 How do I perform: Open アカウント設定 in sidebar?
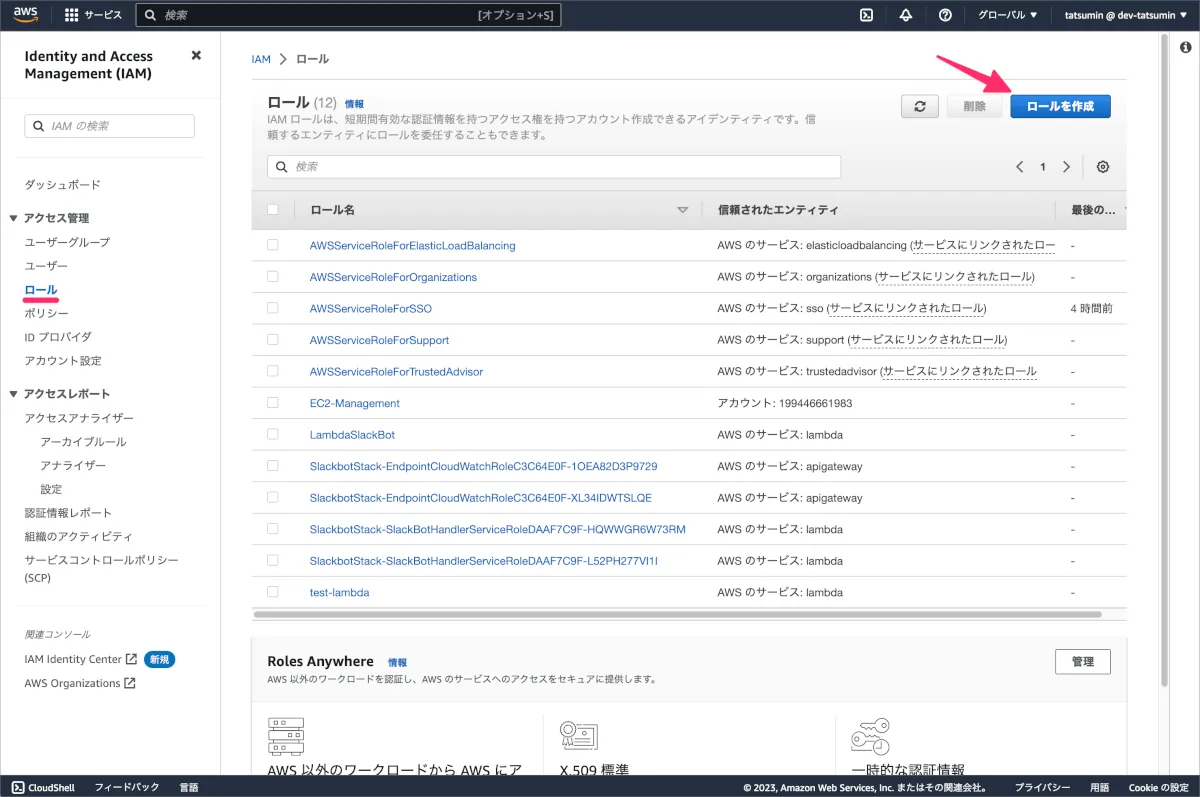click(63, 361)
